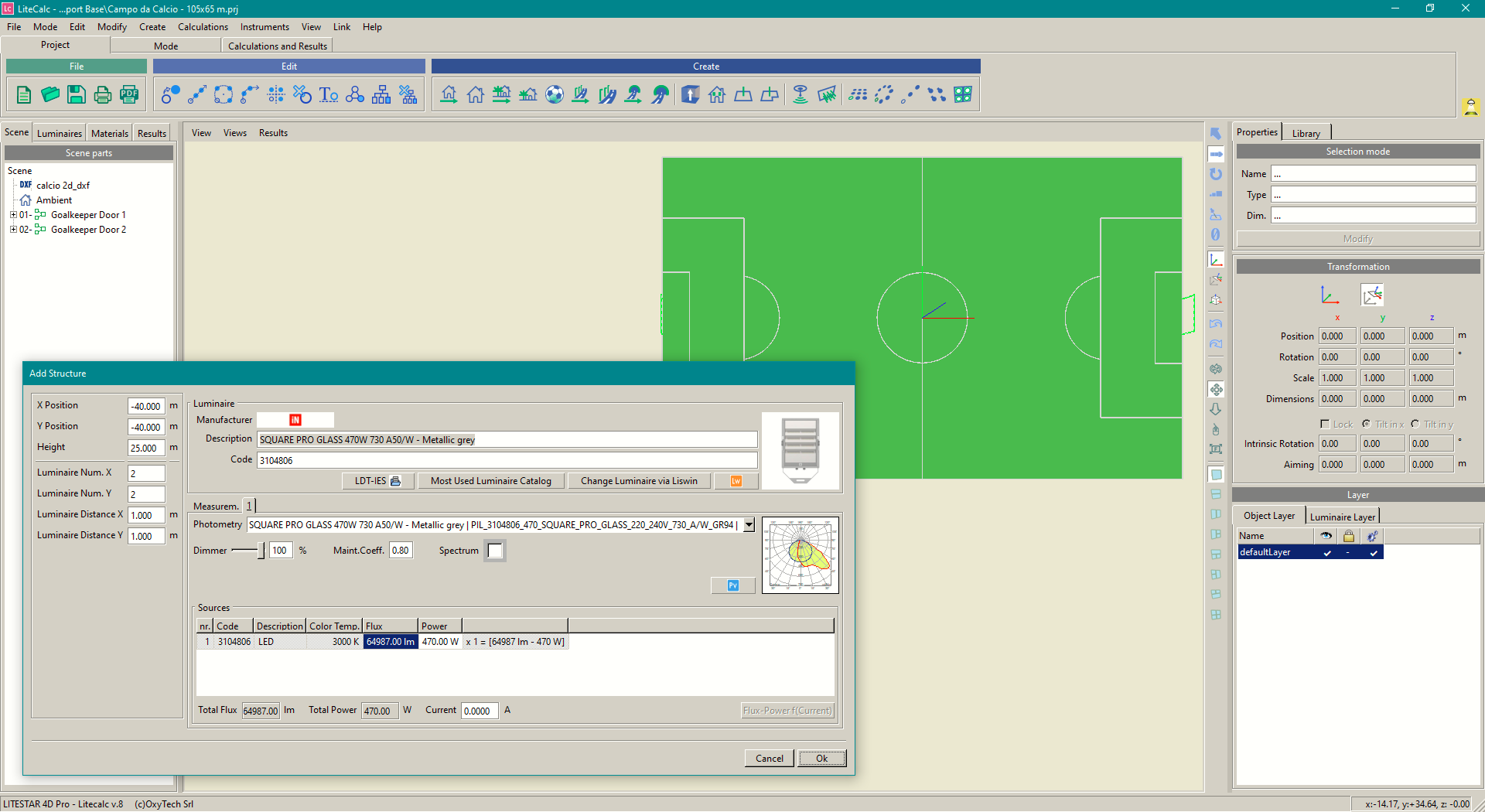
Task: Click the sensor tower icon in Create toolbar
Action: coord(801,94)
